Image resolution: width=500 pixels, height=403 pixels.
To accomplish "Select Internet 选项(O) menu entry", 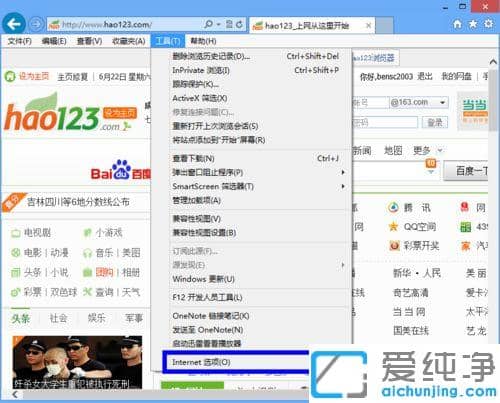I will pos(237,362).
